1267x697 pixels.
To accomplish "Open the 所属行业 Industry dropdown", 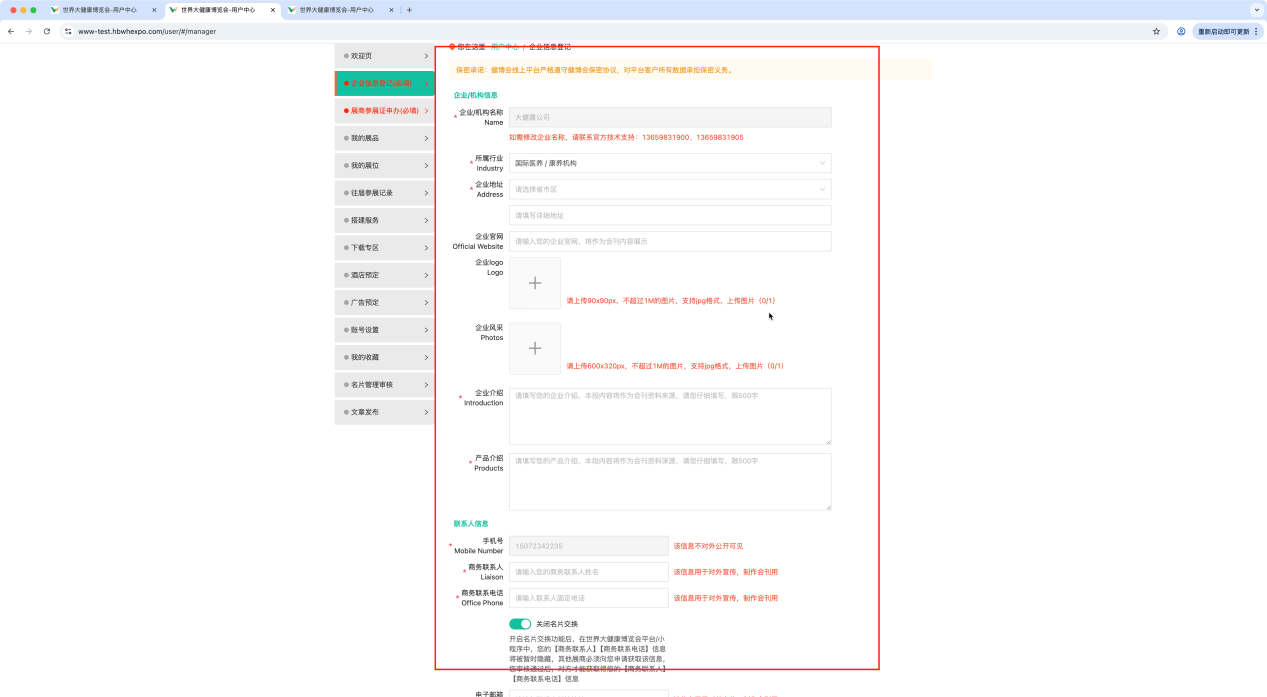I will 669,163.
